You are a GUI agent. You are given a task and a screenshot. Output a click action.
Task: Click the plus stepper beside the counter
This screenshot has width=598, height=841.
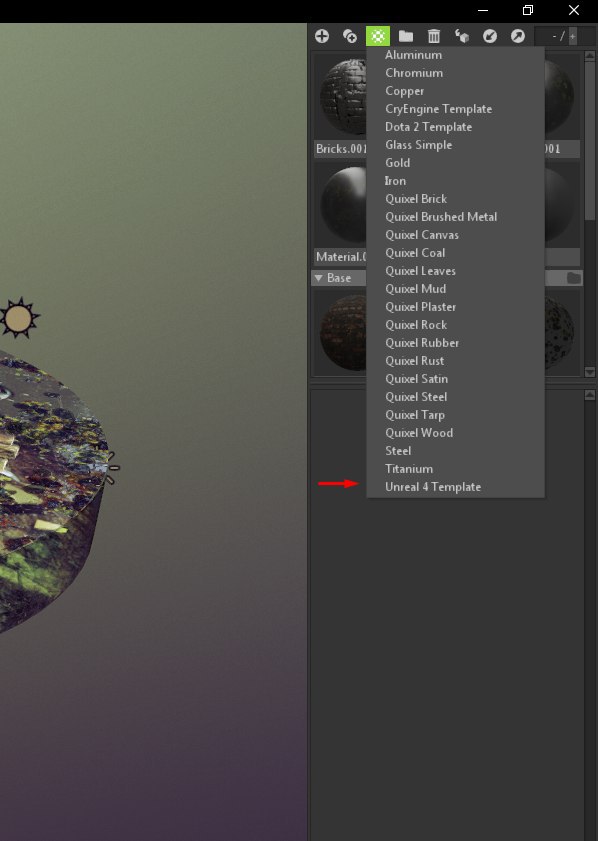coord(573,36)
